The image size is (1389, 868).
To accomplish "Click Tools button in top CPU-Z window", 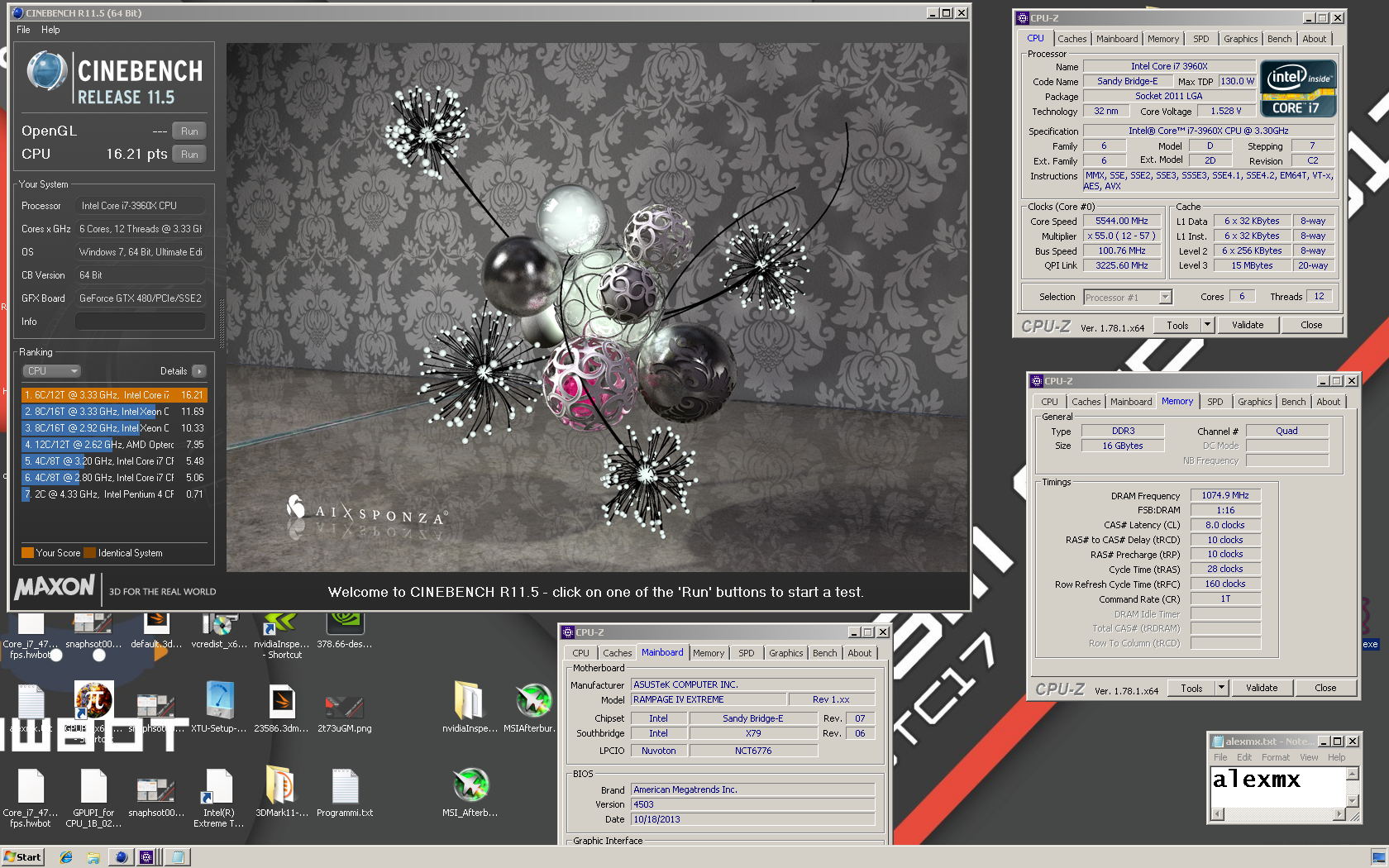I will click(1177, 325).
